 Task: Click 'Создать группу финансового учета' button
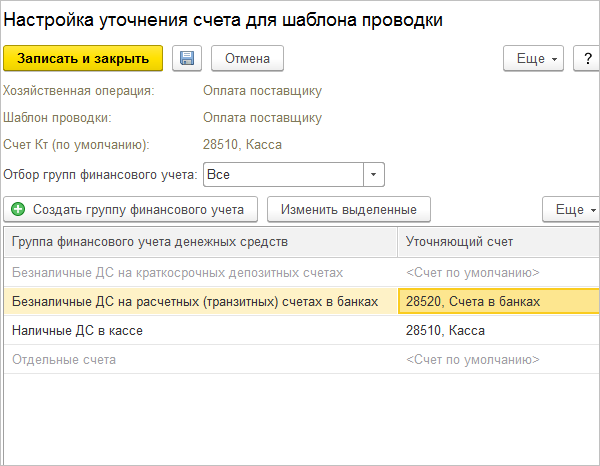[x=130, y=209]
